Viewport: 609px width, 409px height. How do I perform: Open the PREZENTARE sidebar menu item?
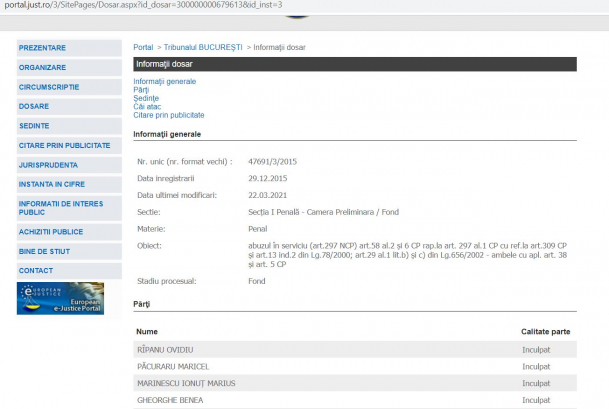click(x=42, y=47)
